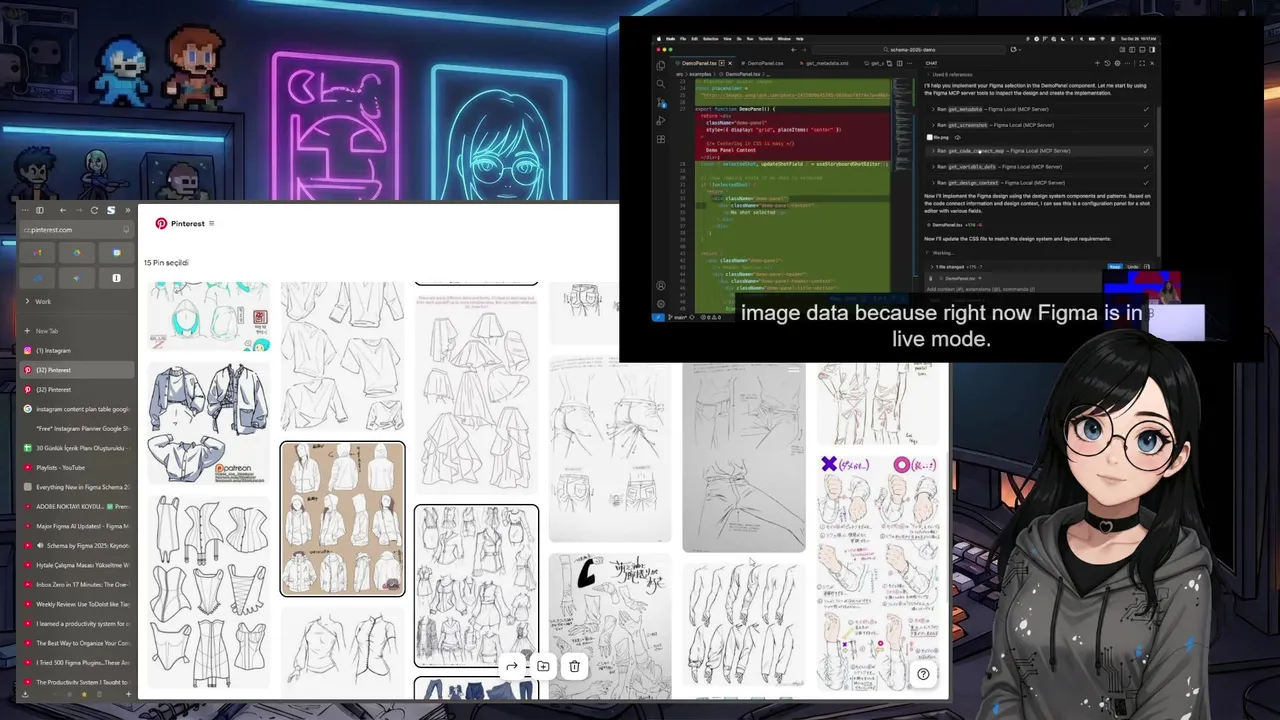Switch to Schema by Figma 2025 Keynote tab
The height and width of the screenshot is (720, 1280).
click(x=76, y=545)
